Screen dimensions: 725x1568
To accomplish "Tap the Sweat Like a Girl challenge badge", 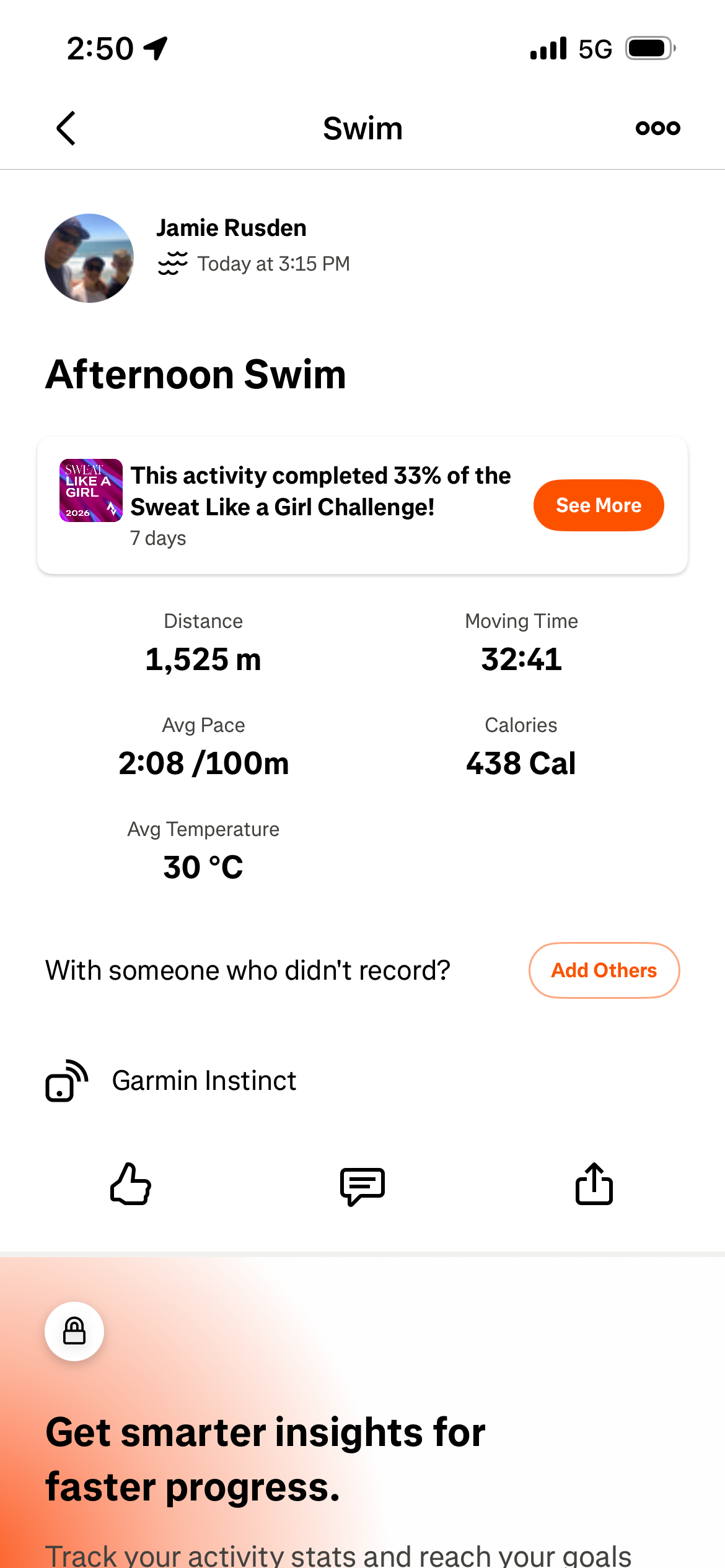I will [90, 490].
